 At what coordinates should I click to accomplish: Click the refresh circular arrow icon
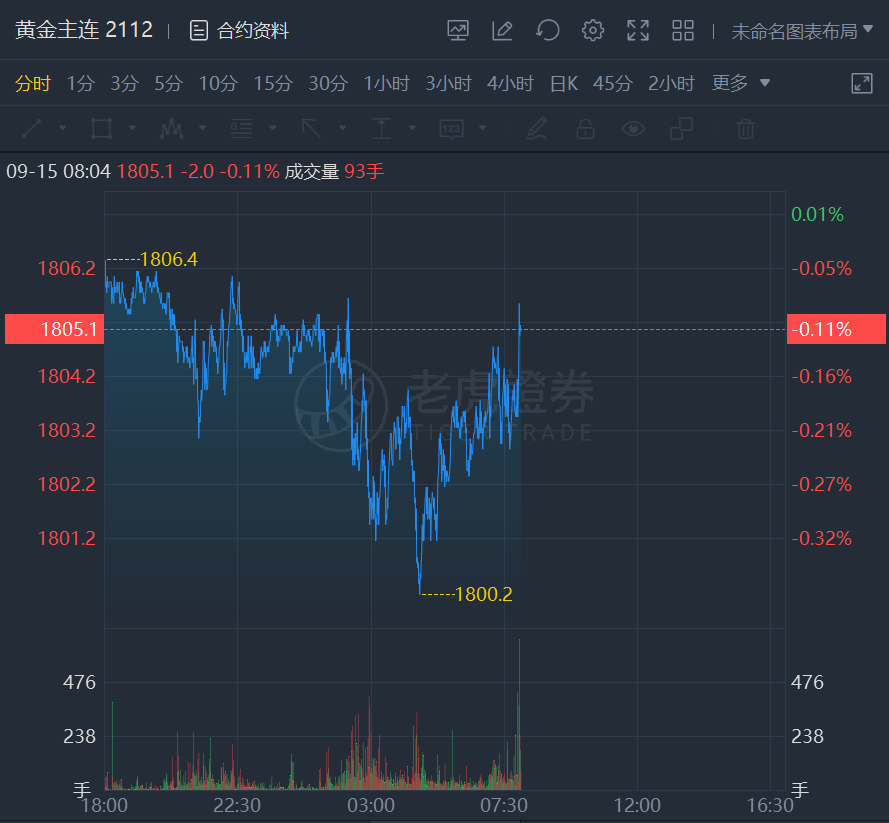547,31
